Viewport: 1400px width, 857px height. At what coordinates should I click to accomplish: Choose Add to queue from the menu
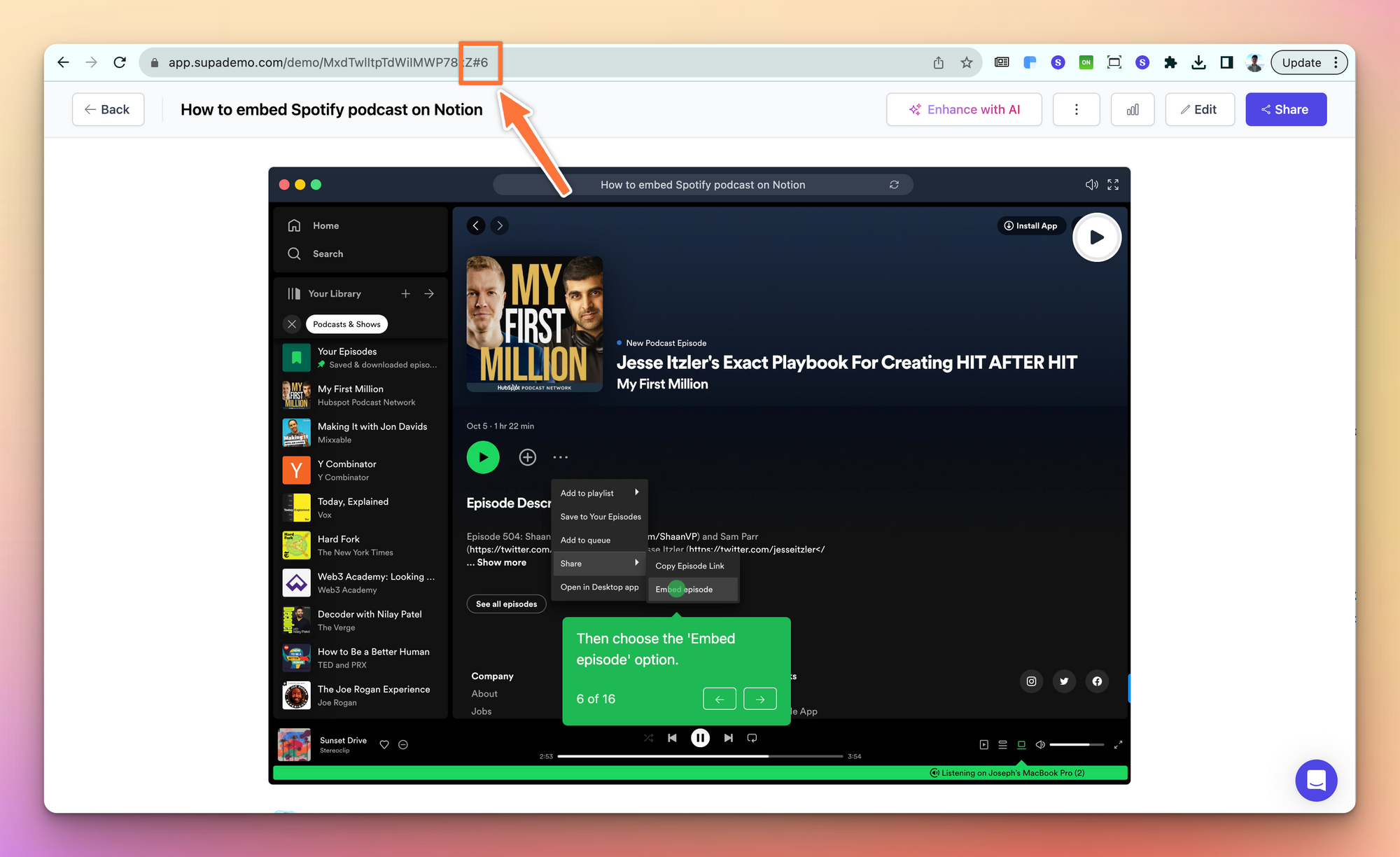click(599, 540)
